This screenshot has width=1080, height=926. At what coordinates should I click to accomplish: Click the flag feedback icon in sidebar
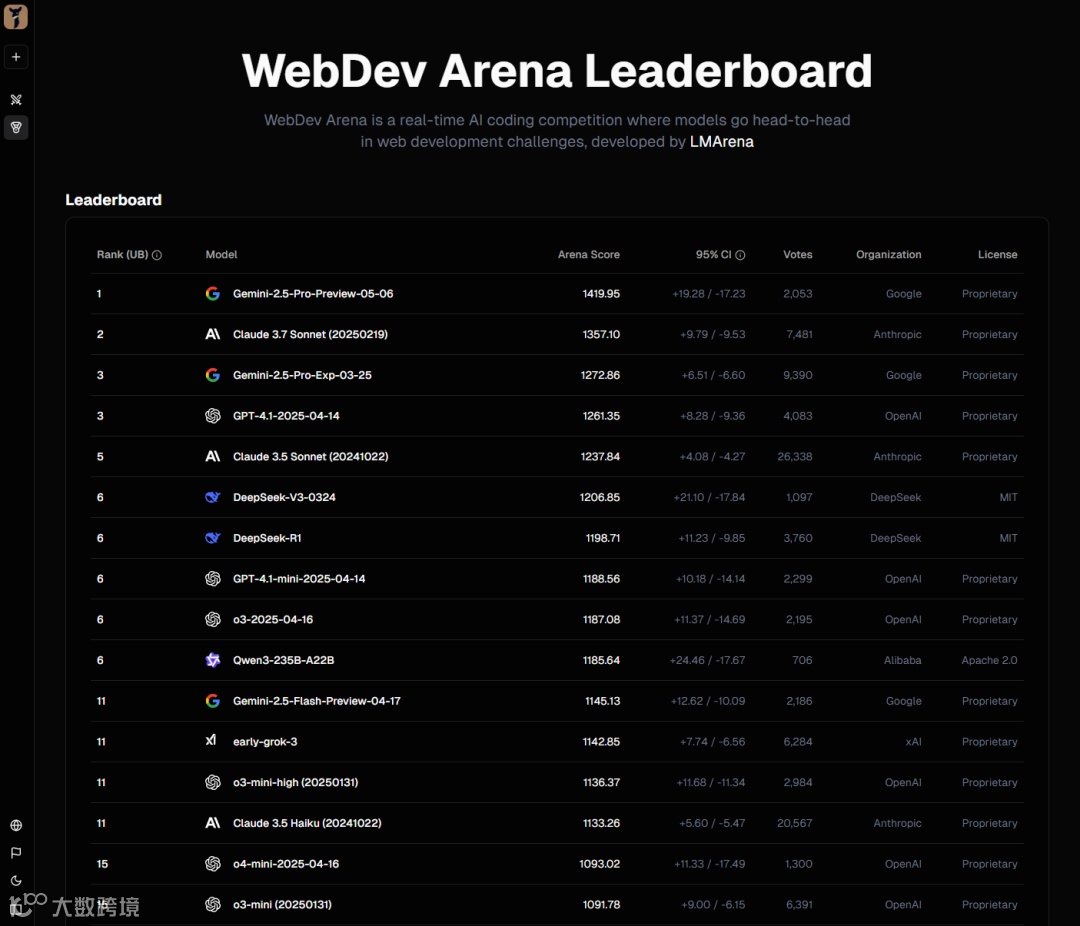click(x=16, y=853)
